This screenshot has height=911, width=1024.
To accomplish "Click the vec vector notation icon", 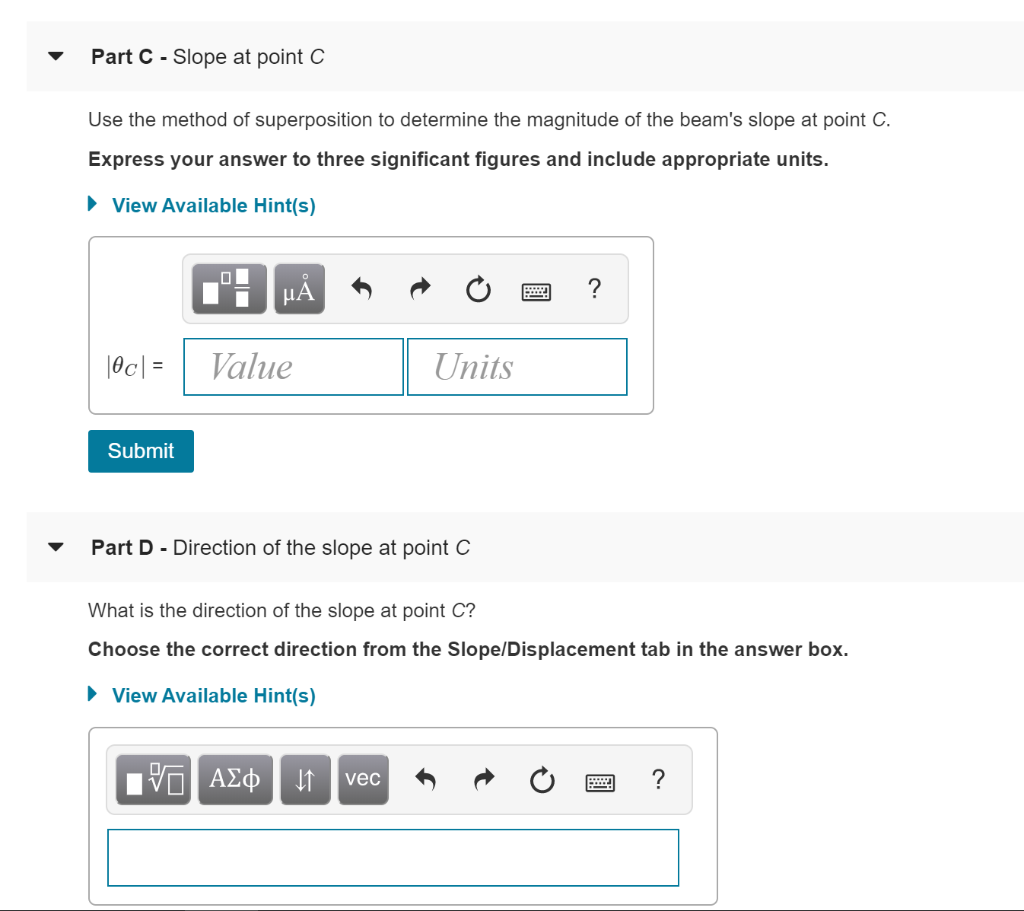I will [x=362, y=780].
